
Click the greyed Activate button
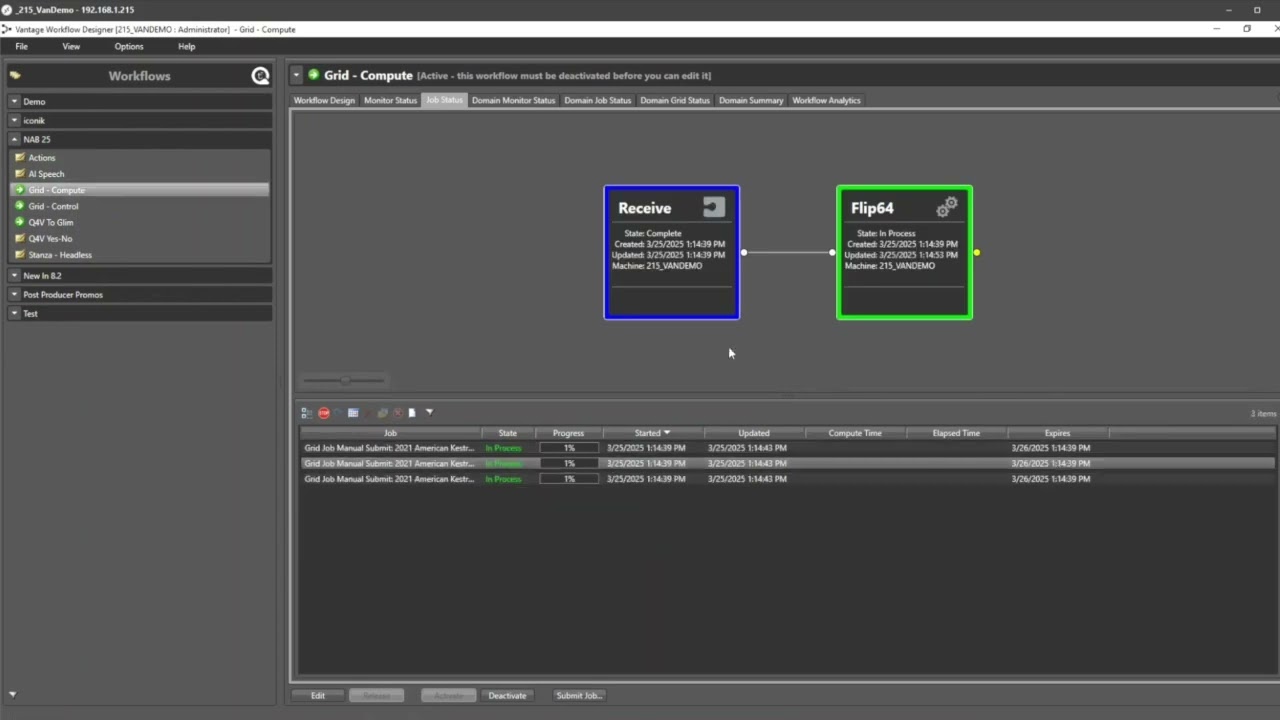448,695
